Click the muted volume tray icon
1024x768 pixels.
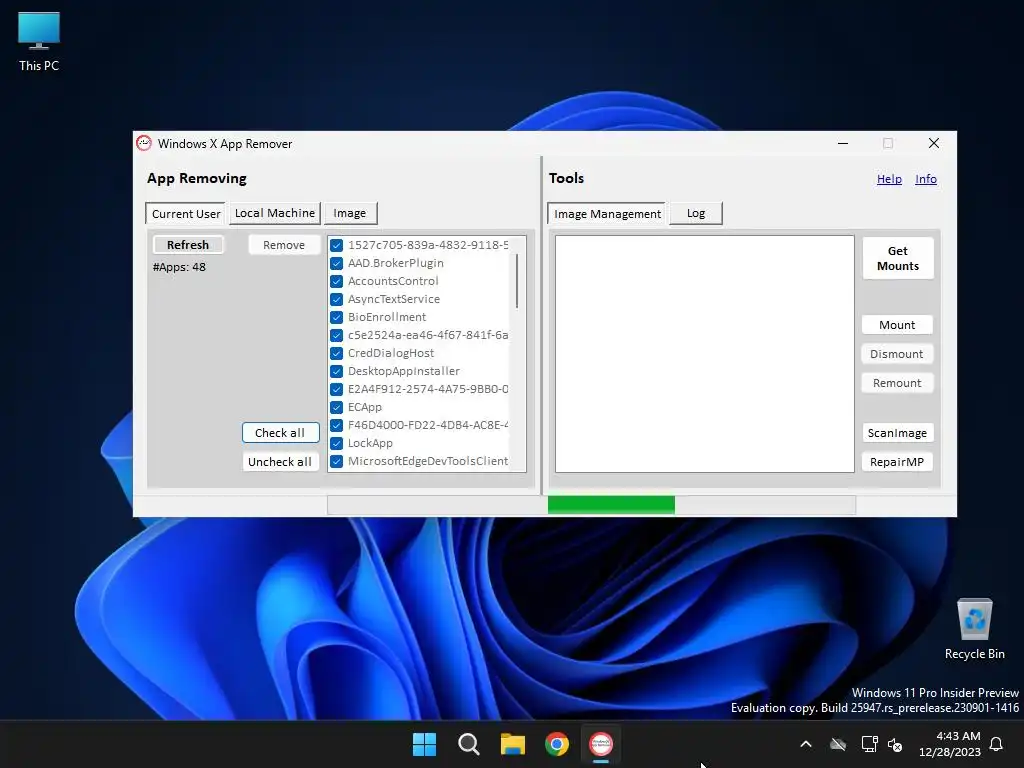(x=895, y=744)
